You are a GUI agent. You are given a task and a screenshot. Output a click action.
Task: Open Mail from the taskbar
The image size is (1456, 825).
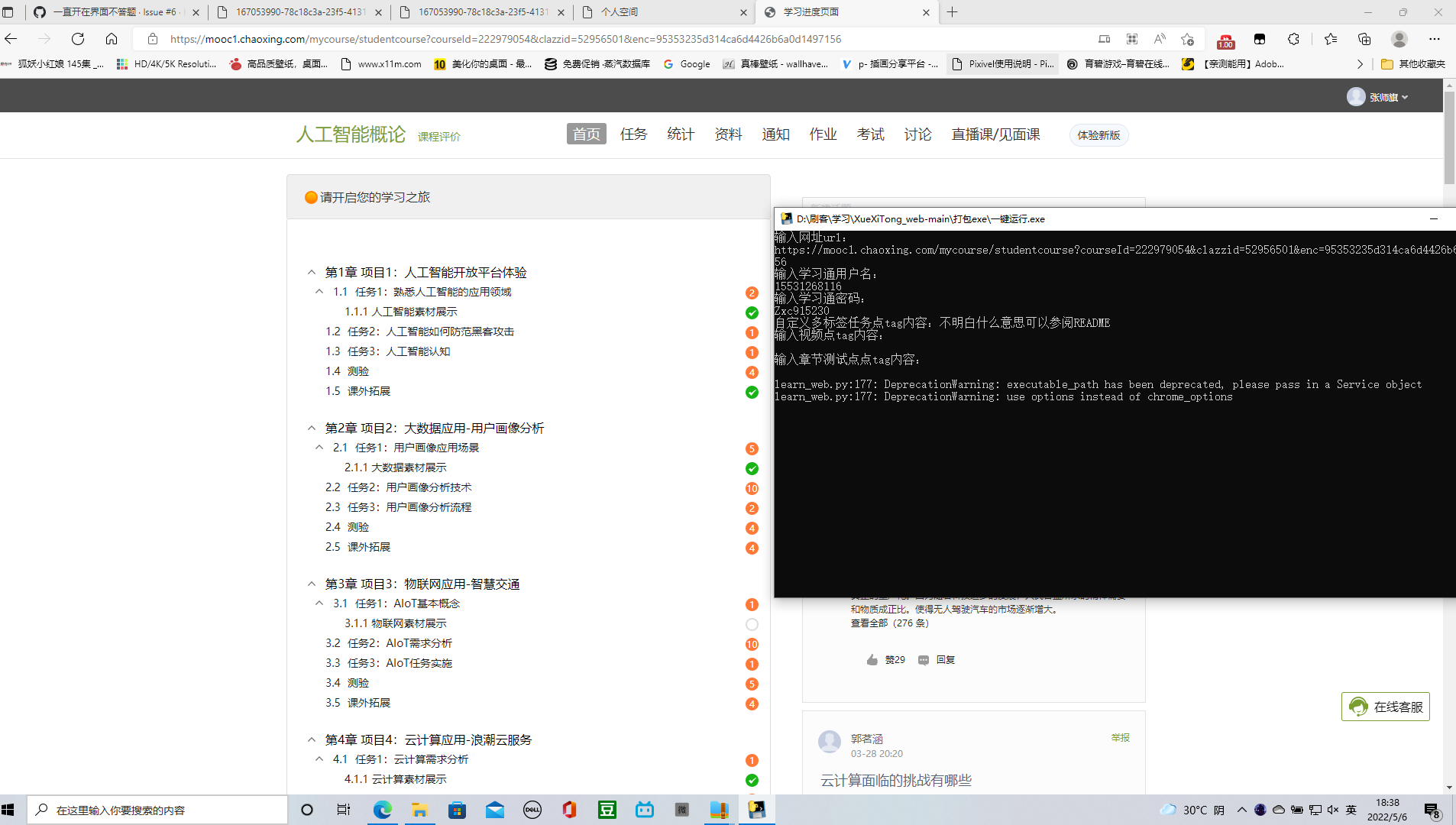495,810
